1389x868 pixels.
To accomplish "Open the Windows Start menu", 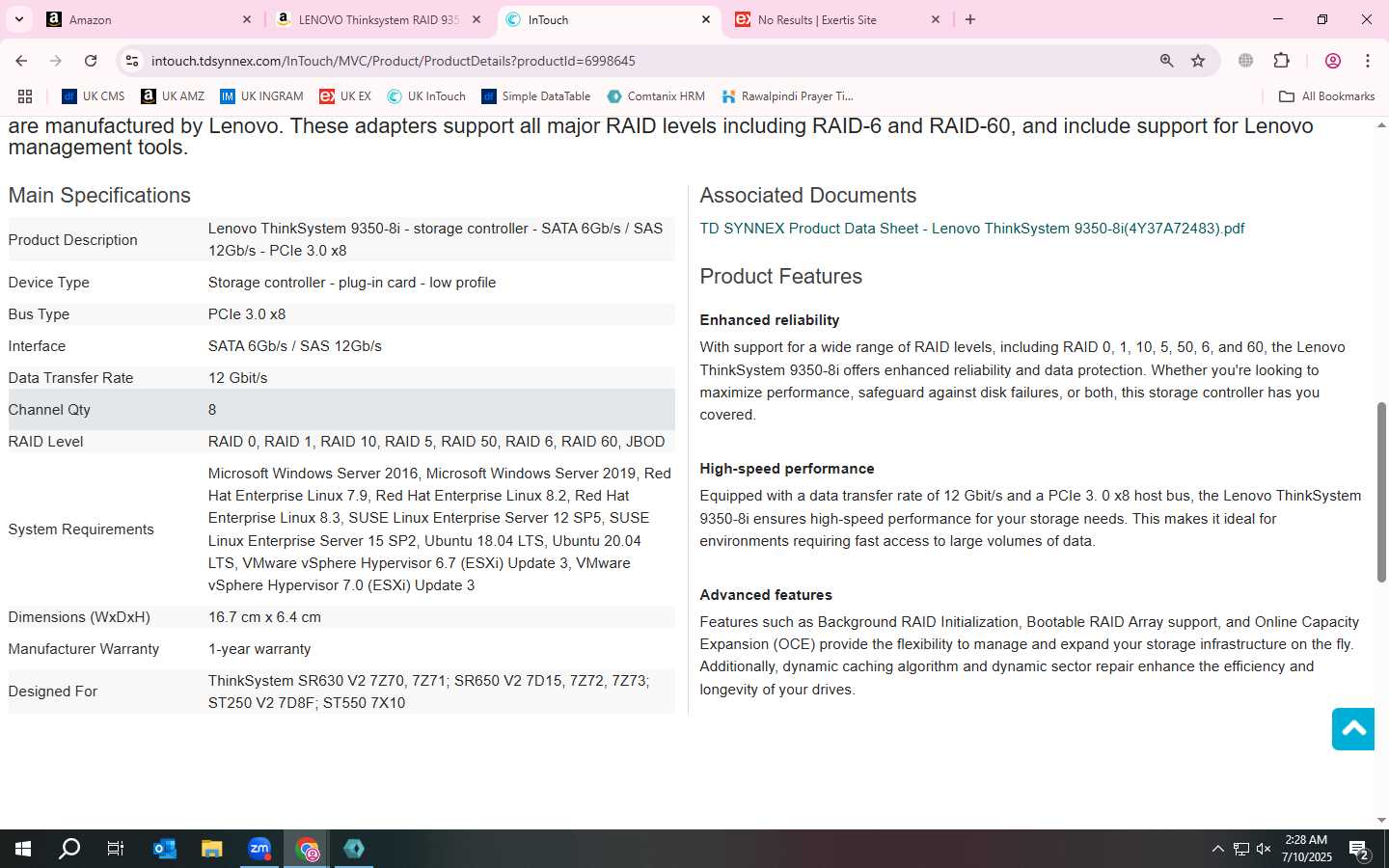I will 23,849.
